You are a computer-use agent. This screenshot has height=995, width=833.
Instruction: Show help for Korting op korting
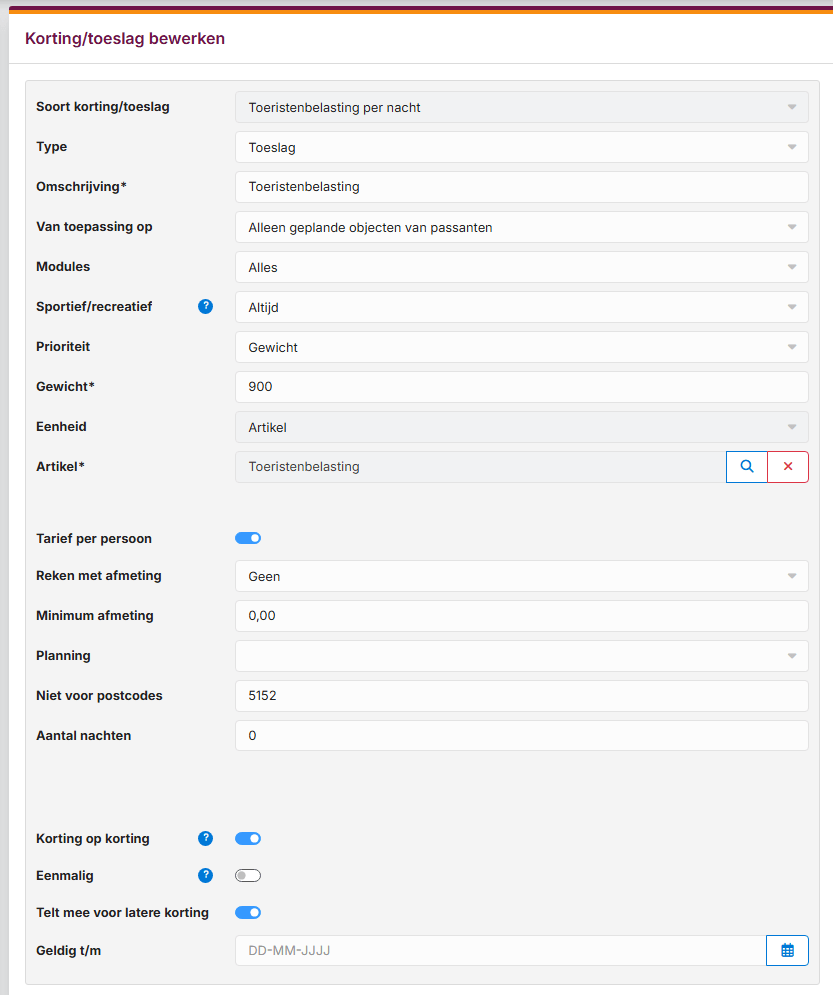click(206, 839)
